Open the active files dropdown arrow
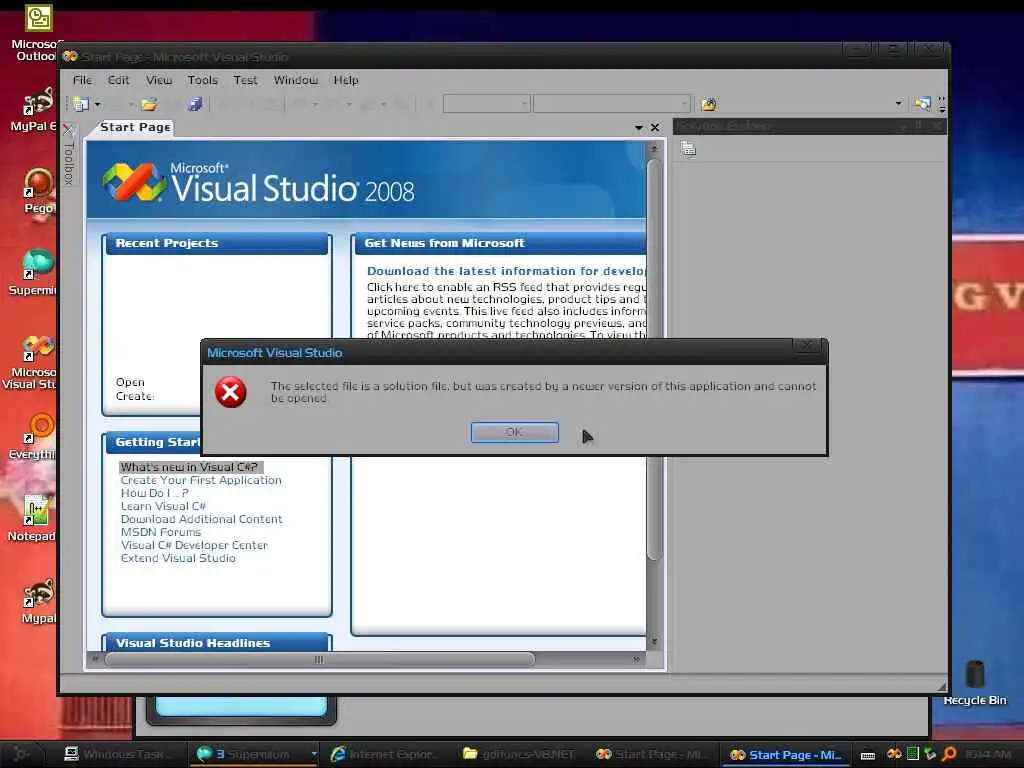This screenshot has height=768, width=1024. [x=639, y=128]
